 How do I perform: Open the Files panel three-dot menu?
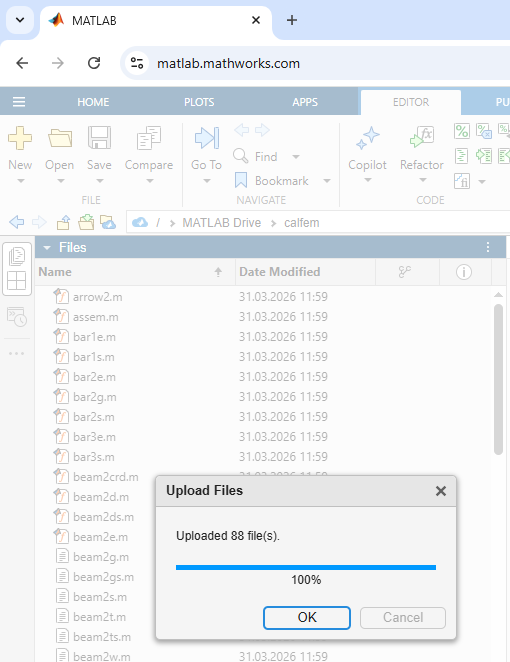(x=488, y=247)
